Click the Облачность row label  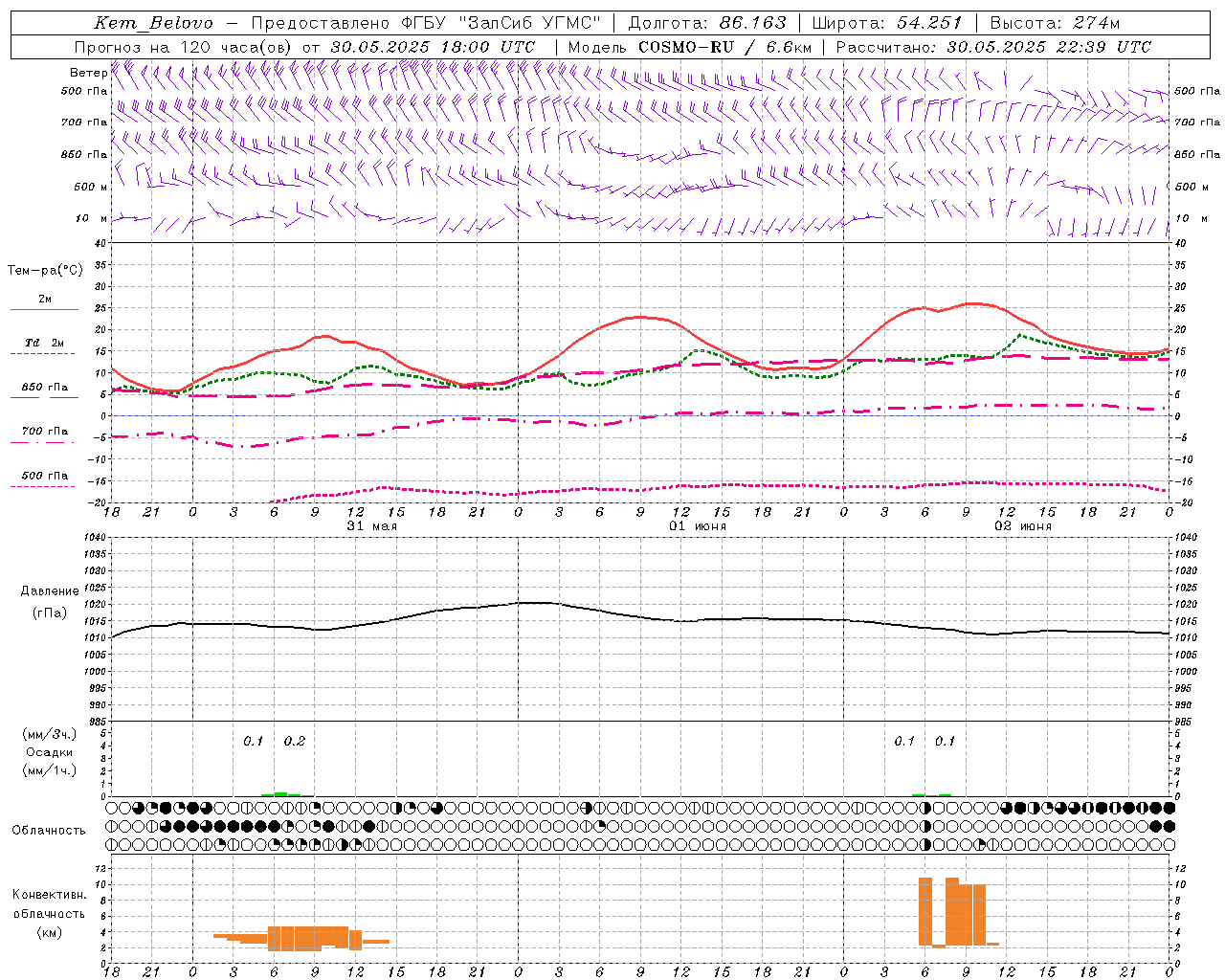(x=49, y=830)
